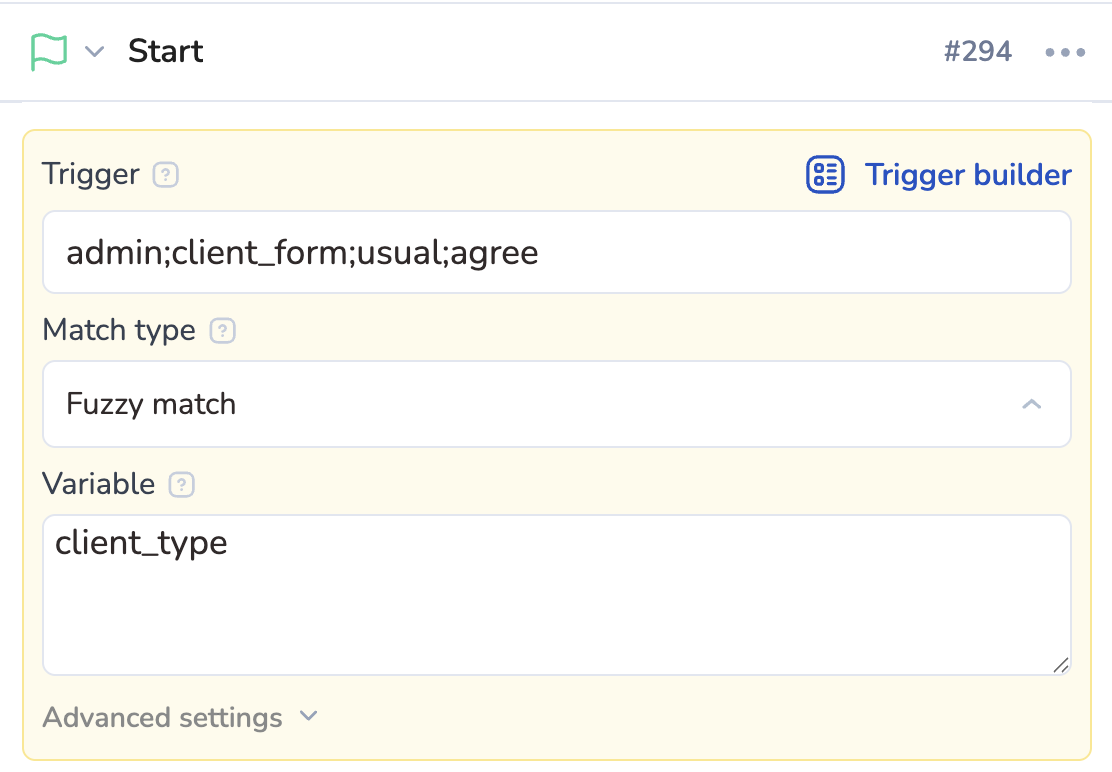The image size is (1112, 772).
Task: Click the block ID #294
Action: 977,52
